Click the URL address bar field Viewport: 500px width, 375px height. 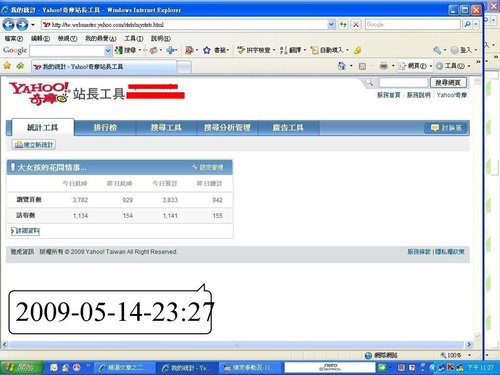click(x=185, y=24)
